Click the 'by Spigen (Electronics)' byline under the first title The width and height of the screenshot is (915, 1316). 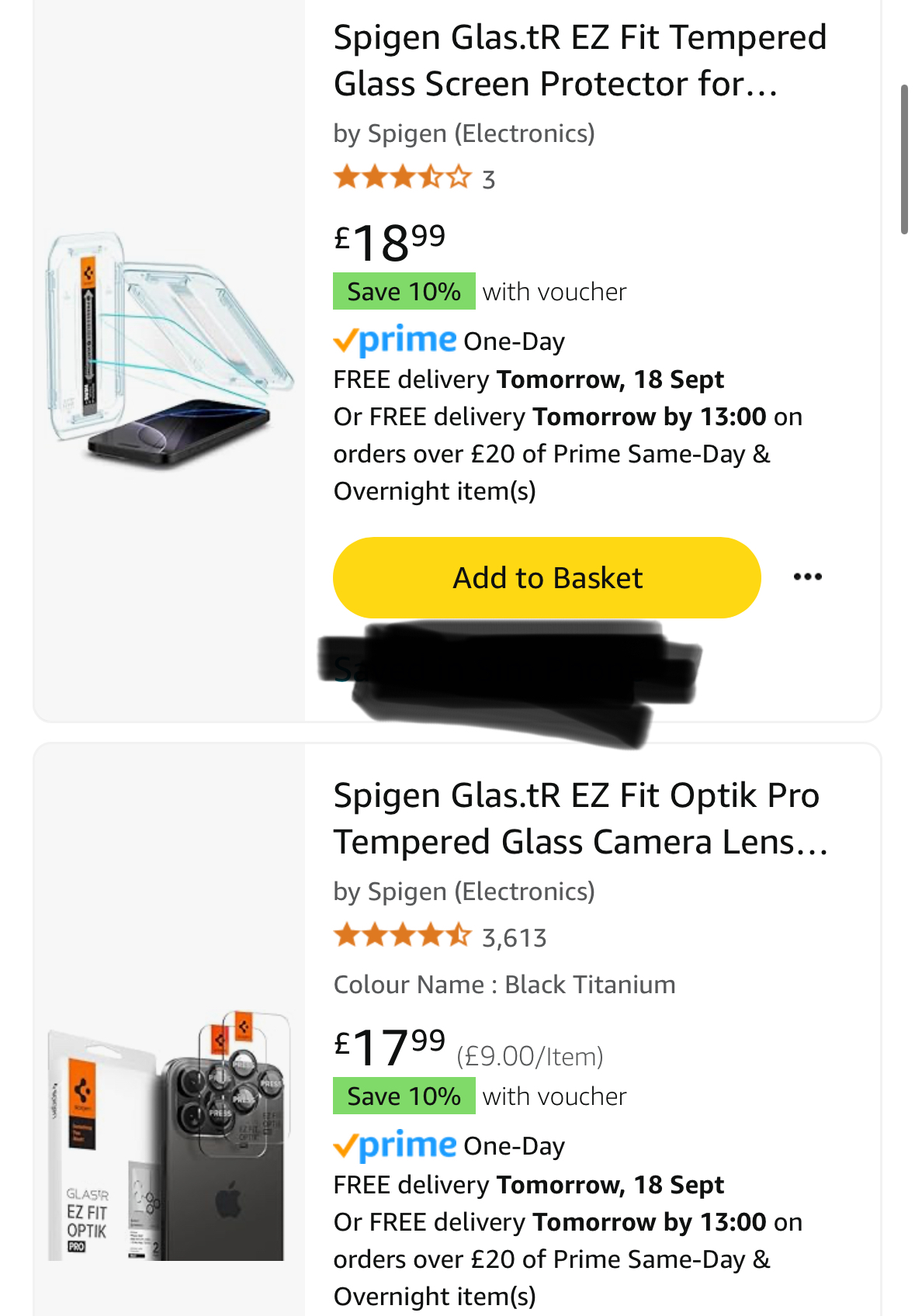tap(464, 133)
